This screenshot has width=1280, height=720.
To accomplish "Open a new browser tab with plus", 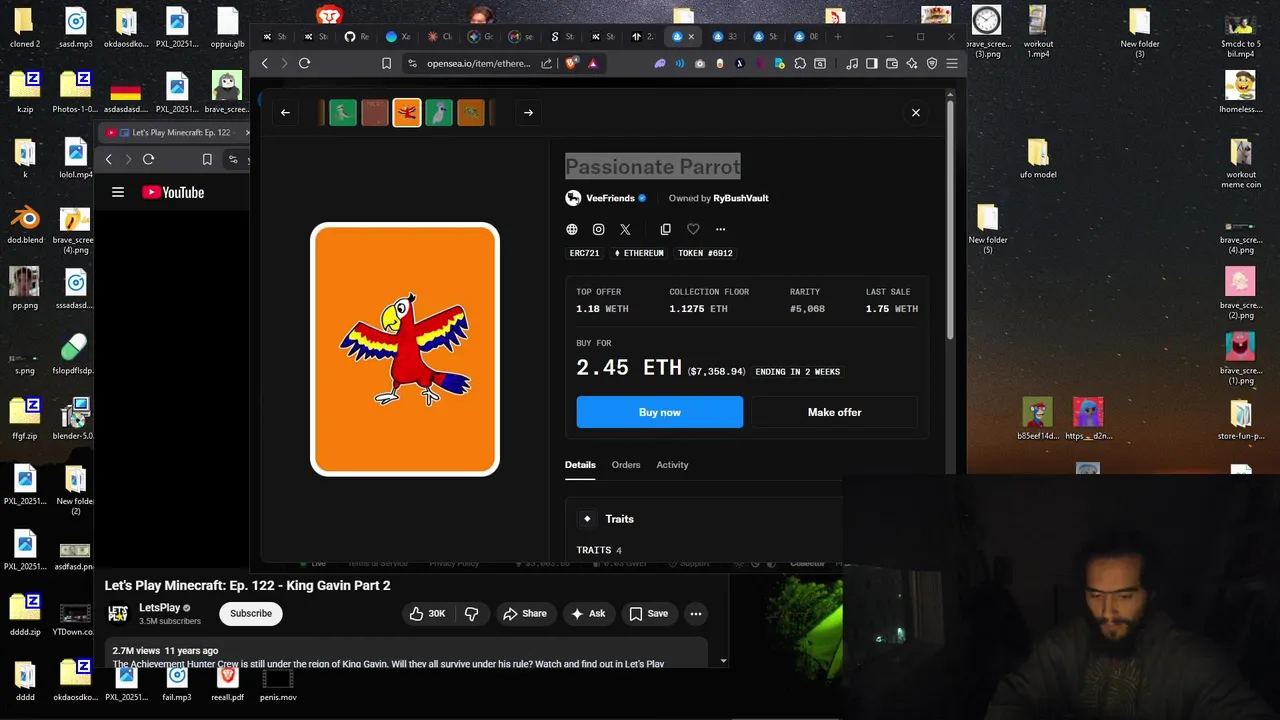I will click(838, 37).
